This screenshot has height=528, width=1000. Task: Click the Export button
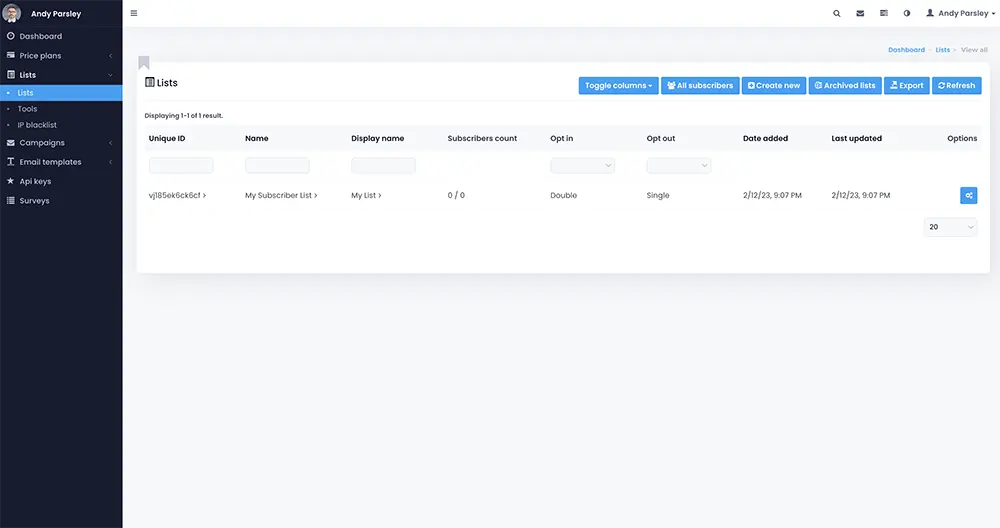coord(907,85)
